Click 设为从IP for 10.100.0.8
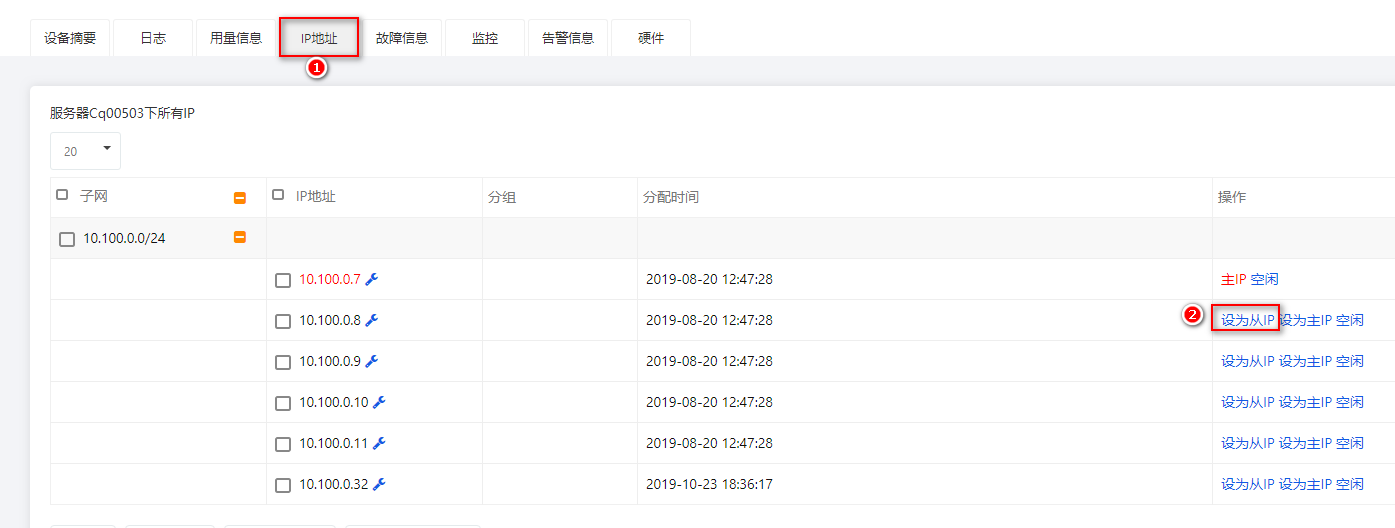The height and width of the screenshot is (528, 1395). click(x=1247, y=320)
